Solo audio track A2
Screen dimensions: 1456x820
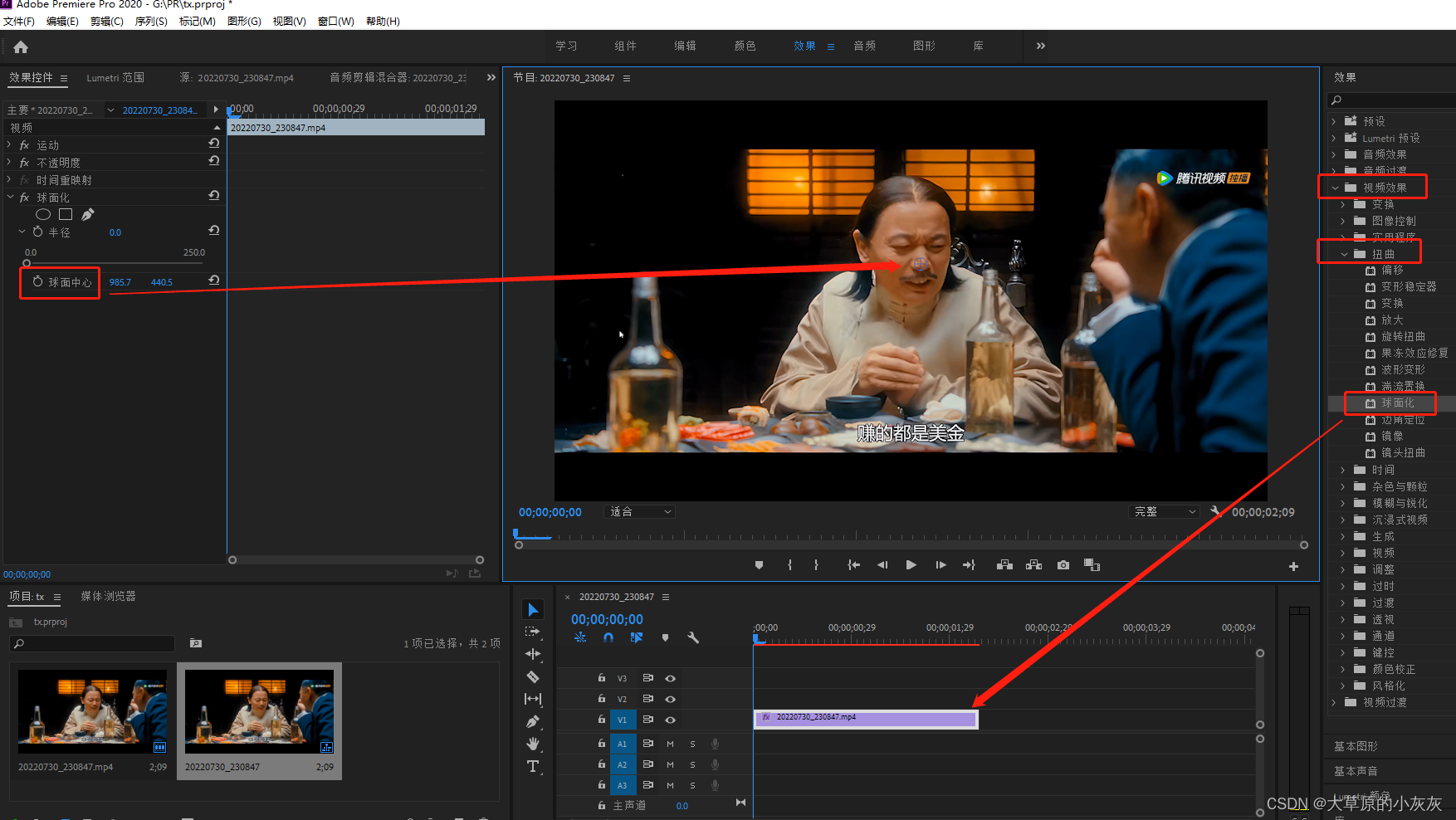coord(692,764)
